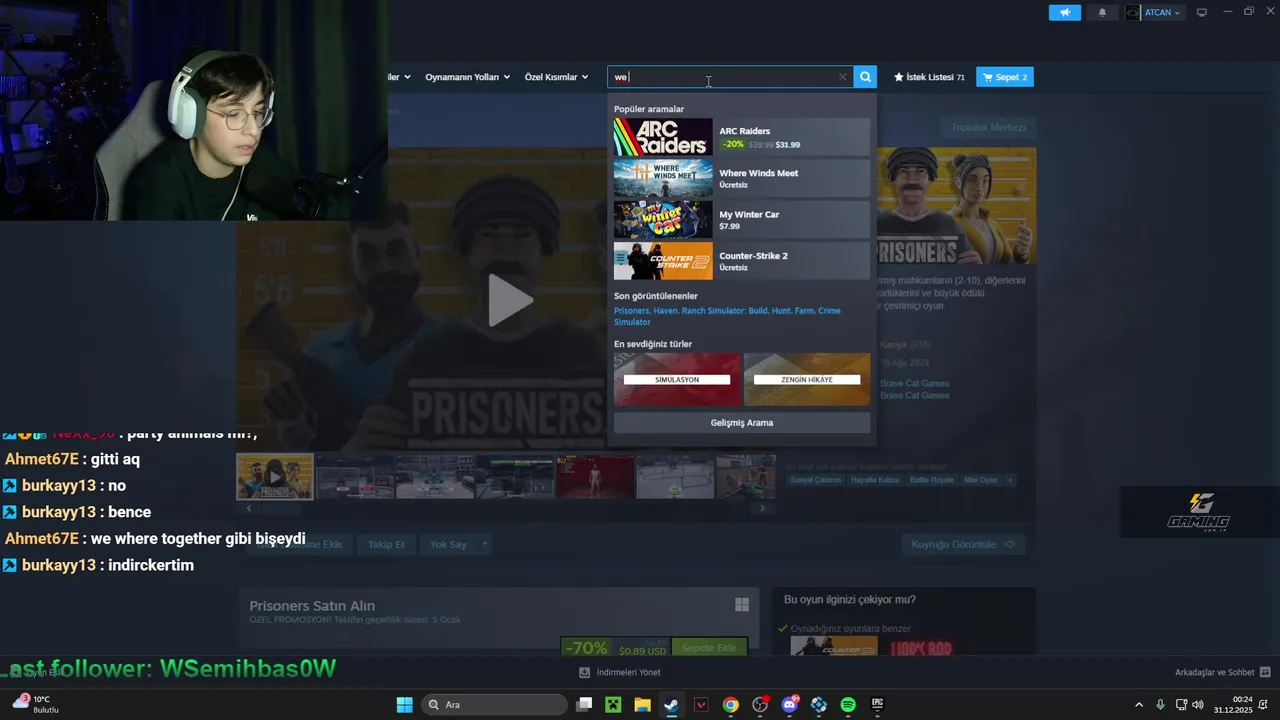Open File Explorer from the taskbar
Image resolution: width=1280 pixels, height=720 pixels.
[642, 705]
